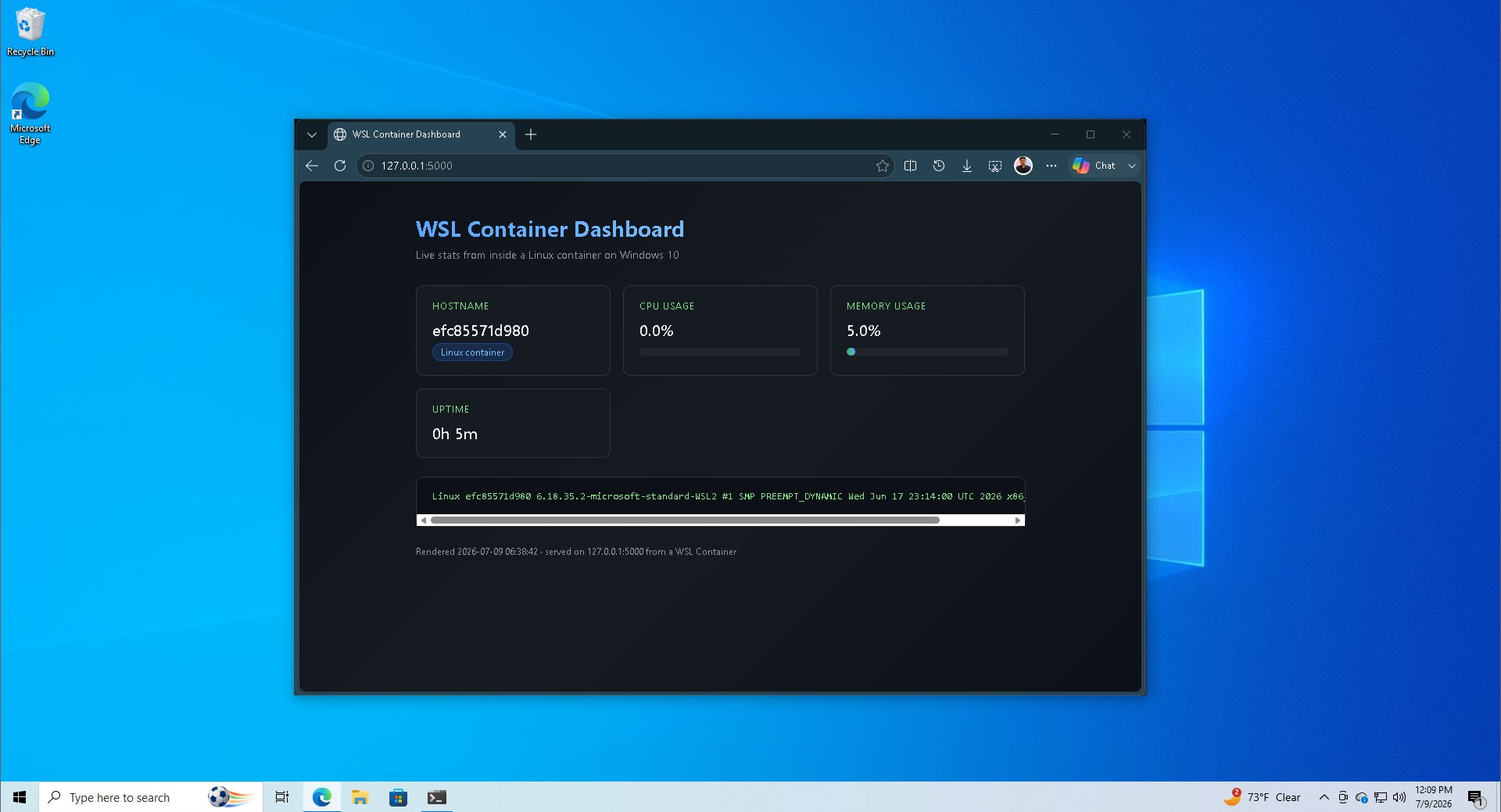
Task: Click the CPU usage progress bar
Action: point(720,352)
